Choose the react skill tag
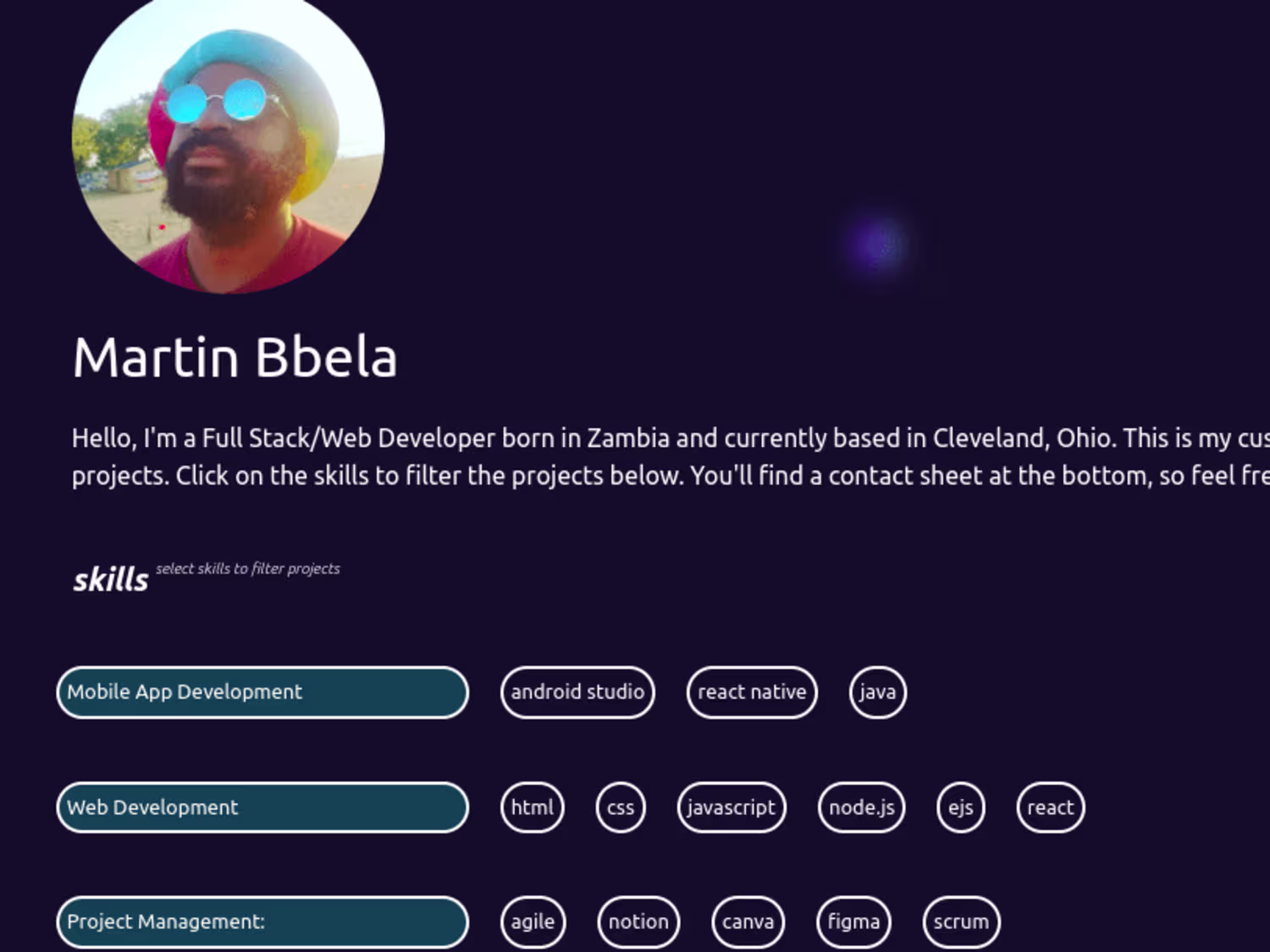The height and width of the screenshot is (952, 1270). [x=1050, y=807]
